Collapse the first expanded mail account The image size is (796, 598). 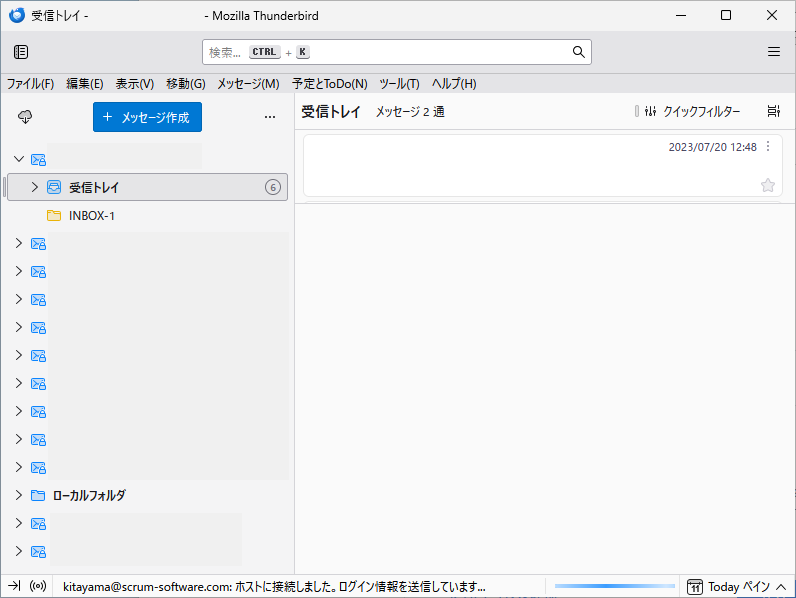19,159
